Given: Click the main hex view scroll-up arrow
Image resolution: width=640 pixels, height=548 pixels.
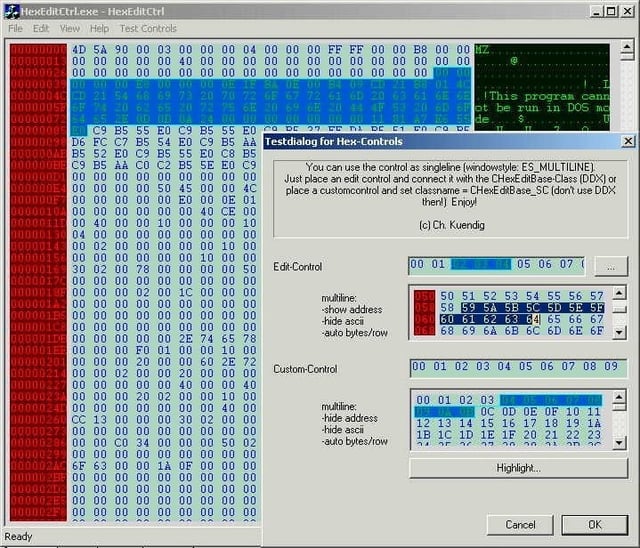Looking at the screenshot, I should point(627,47).
